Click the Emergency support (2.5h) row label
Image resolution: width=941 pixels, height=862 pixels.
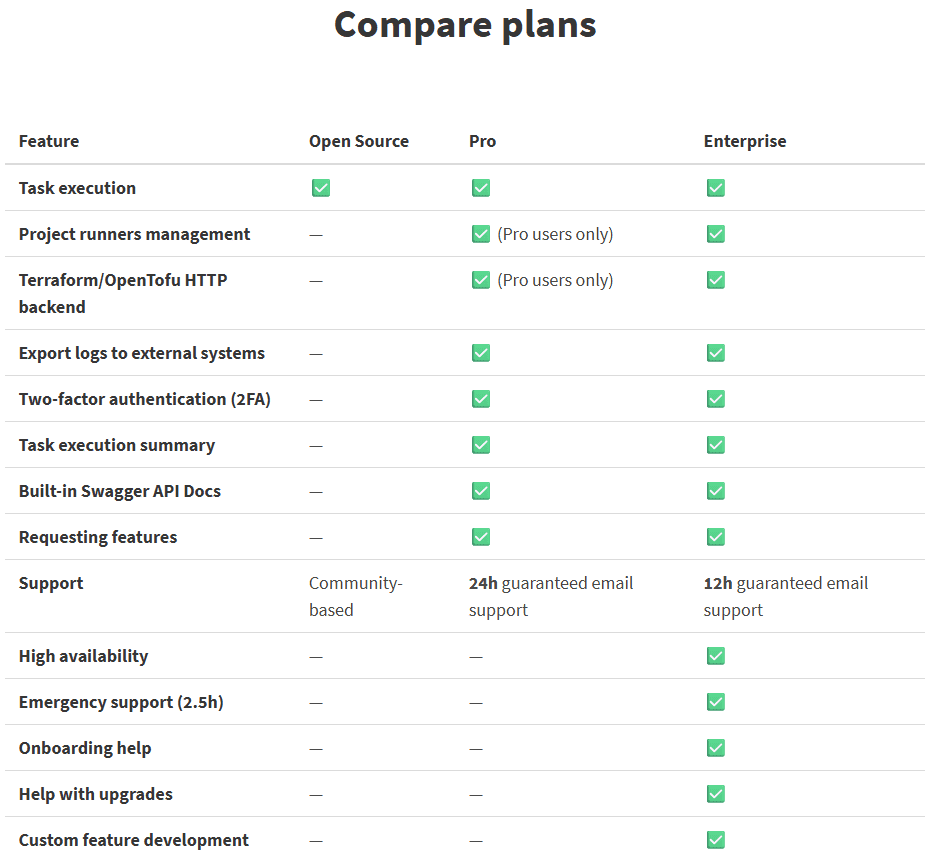(x=121, y=702)
